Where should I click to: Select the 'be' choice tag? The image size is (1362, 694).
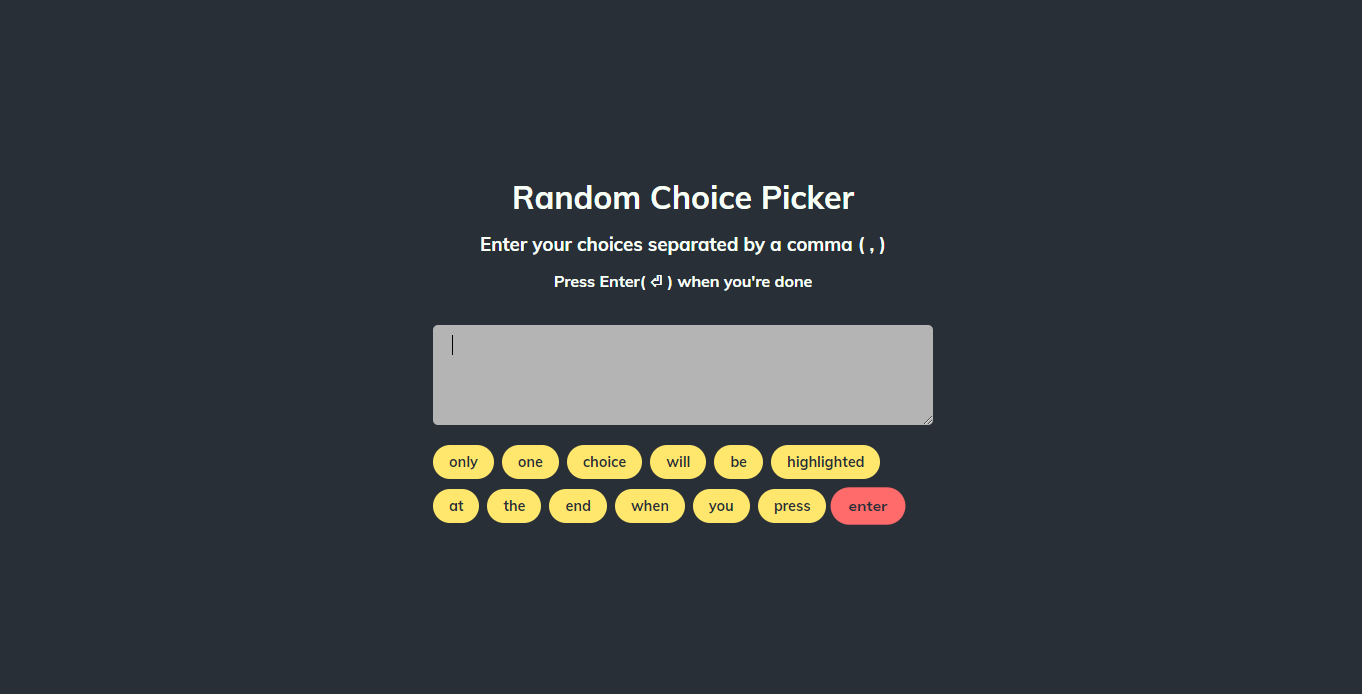pos(738,461)
